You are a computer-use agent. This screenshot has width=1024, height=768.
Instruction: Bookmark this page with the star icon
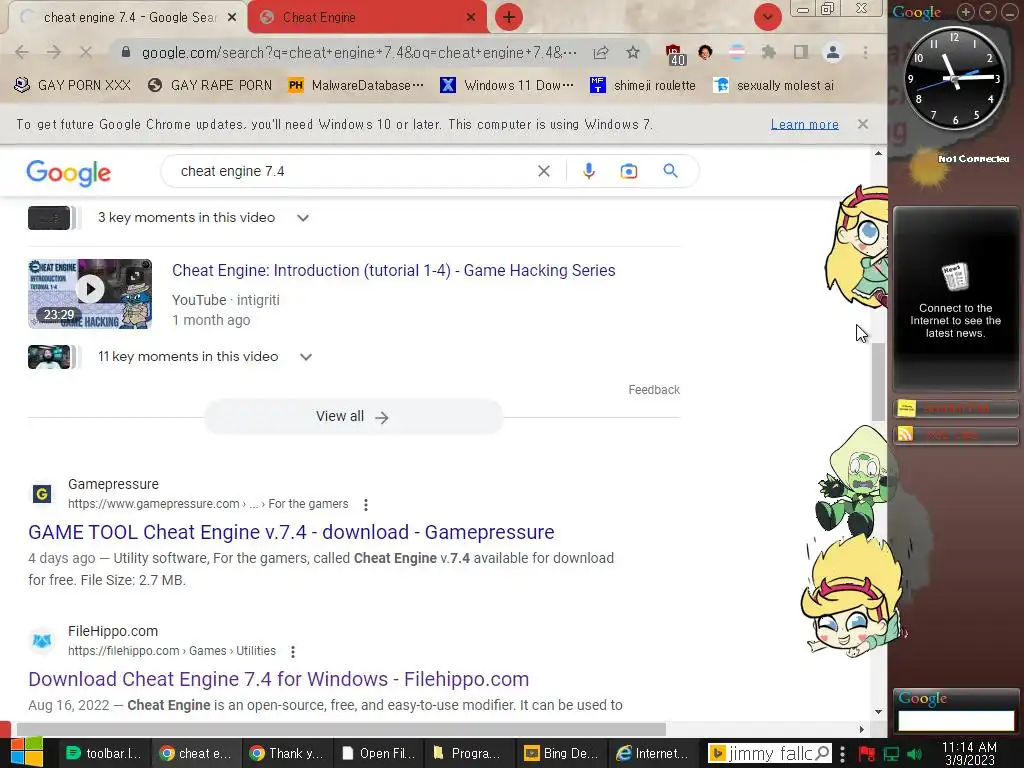tap(633, 52)
